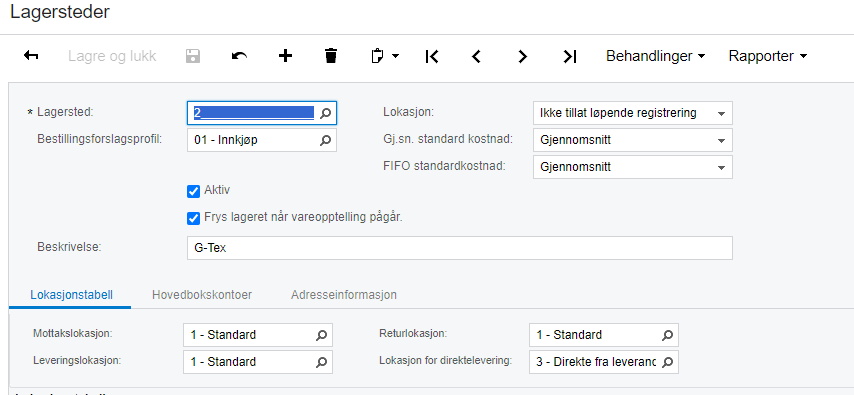Viewport: 854px width, 395px height.
Task: Toggle the Frys lageret når vareopptelling pågår checkbox
Action: [x=193, y=218]
